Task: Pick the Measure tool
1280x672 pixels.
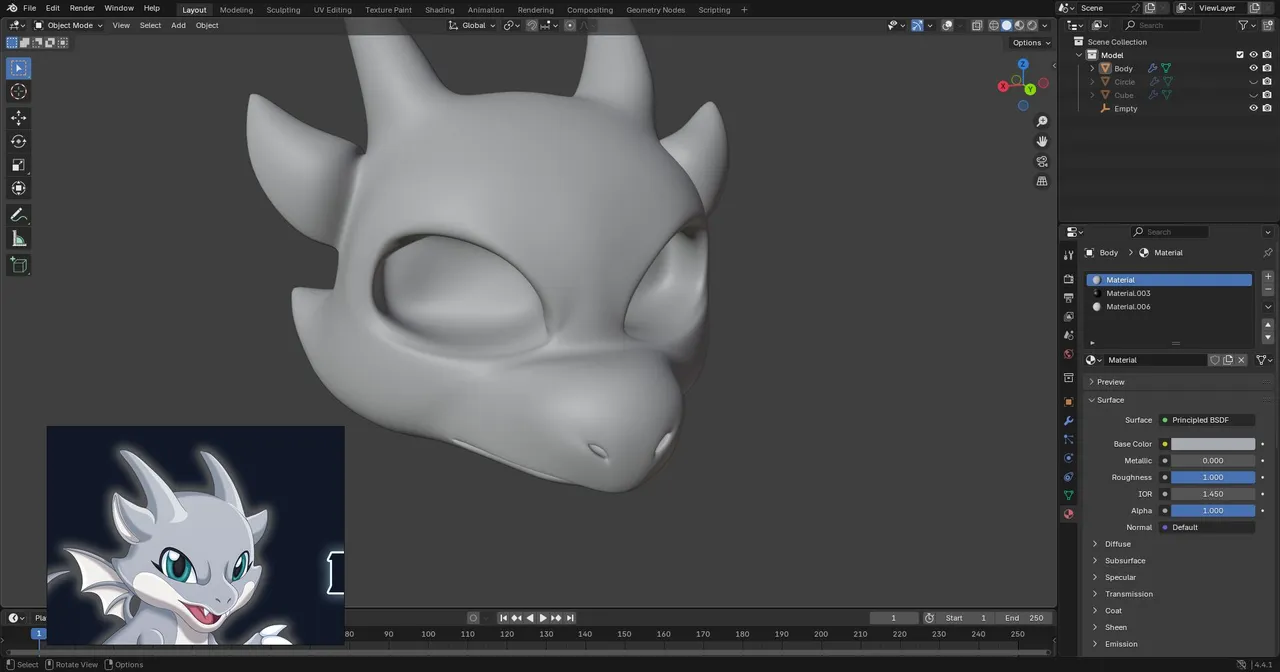Action: click(18, 238)
